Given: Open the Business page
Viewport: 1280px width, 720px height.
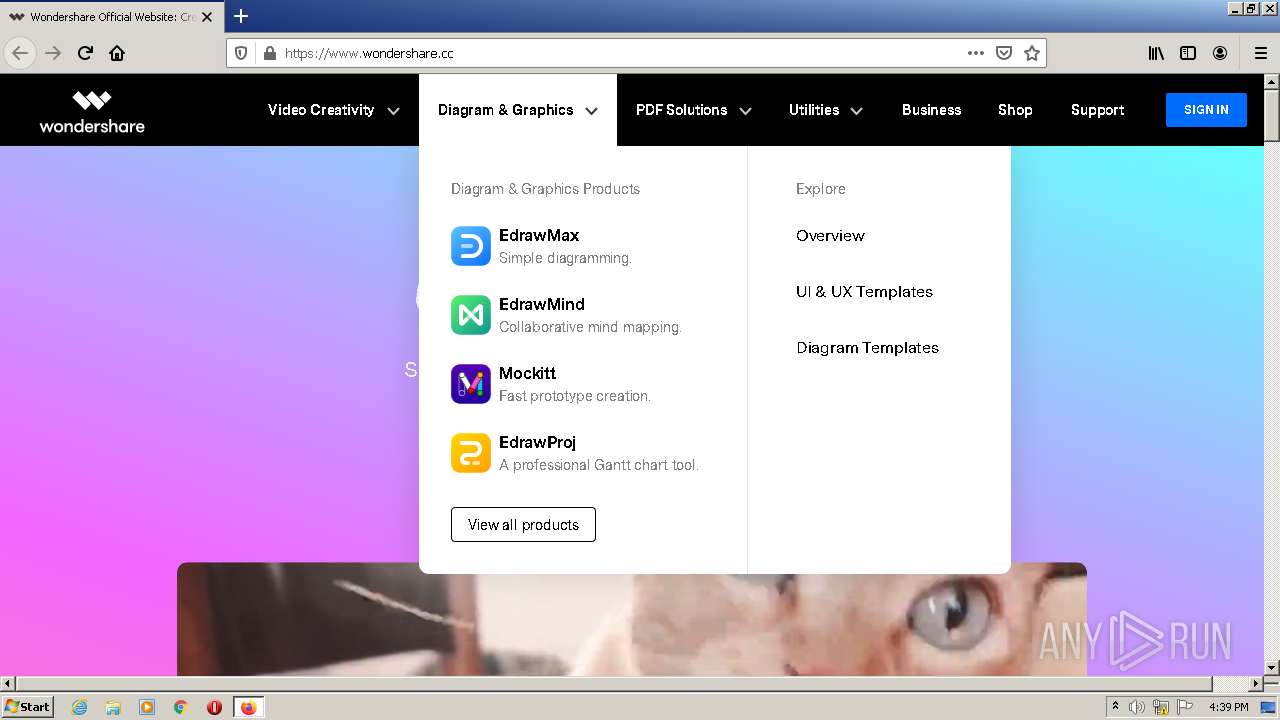Looking at the screenshot, I should [x=931, y=110].
